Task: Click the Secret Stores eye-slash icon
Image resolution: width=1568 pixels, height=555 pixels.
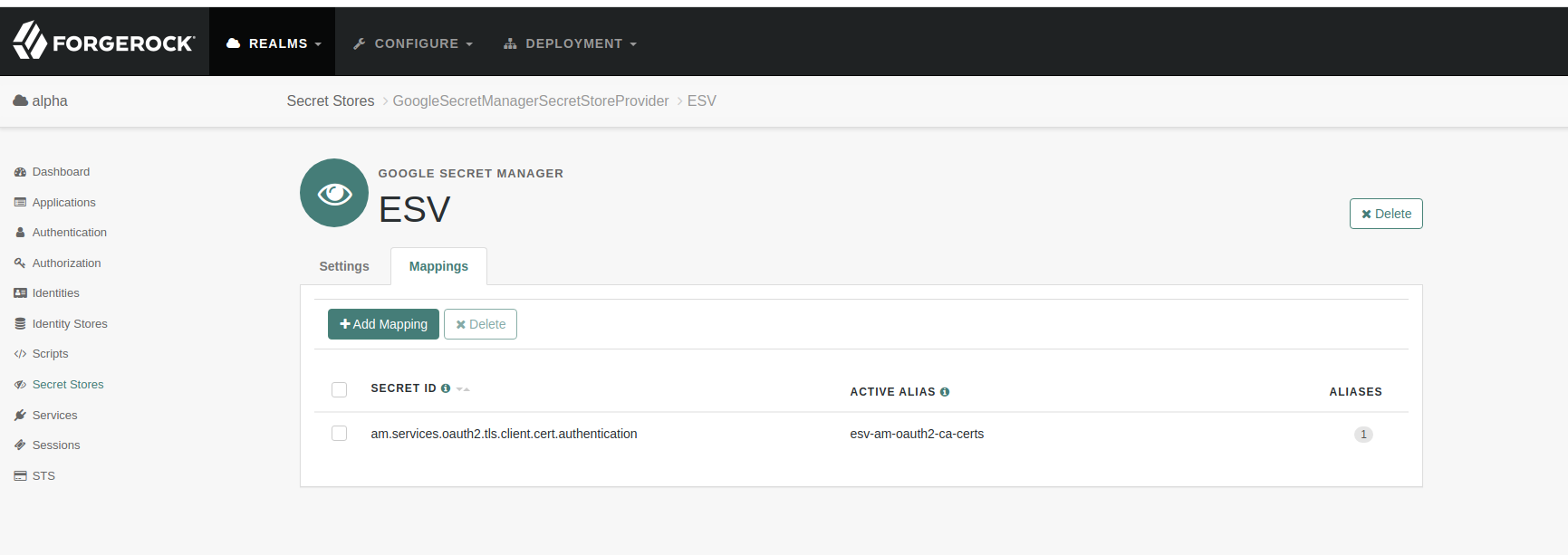Action: click(x=20, y=385)
